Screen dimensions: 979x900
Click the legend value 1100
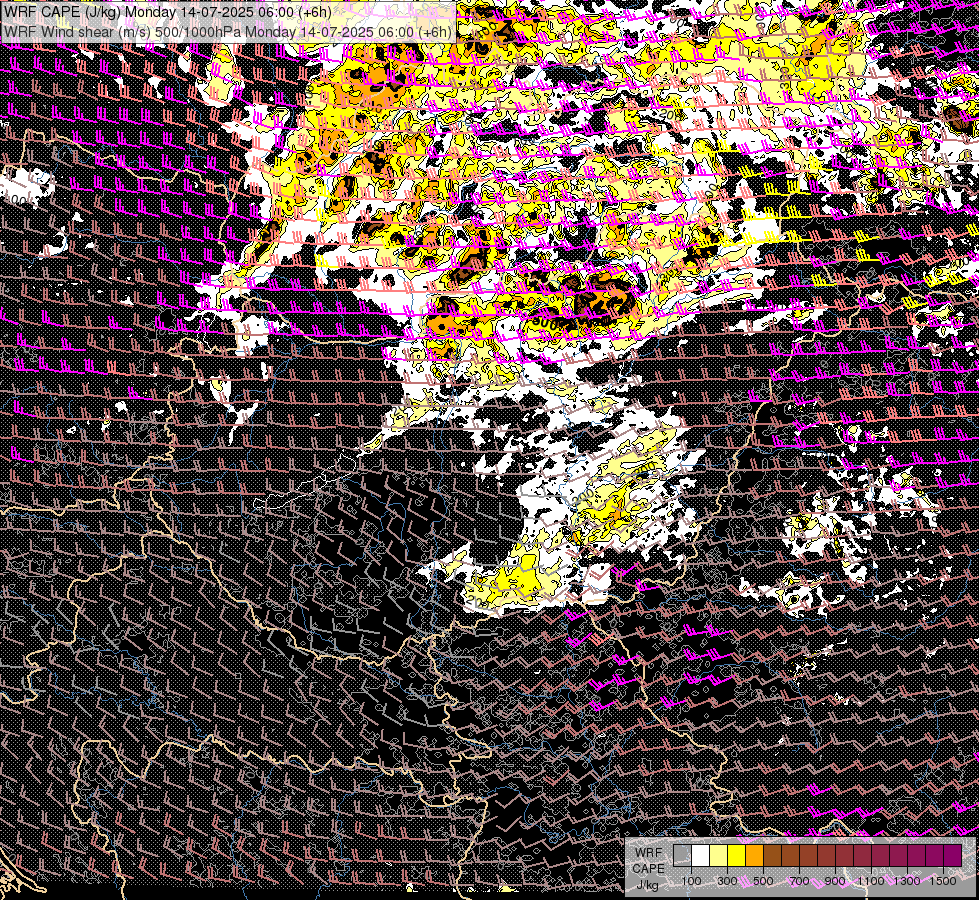pos(871,881)
